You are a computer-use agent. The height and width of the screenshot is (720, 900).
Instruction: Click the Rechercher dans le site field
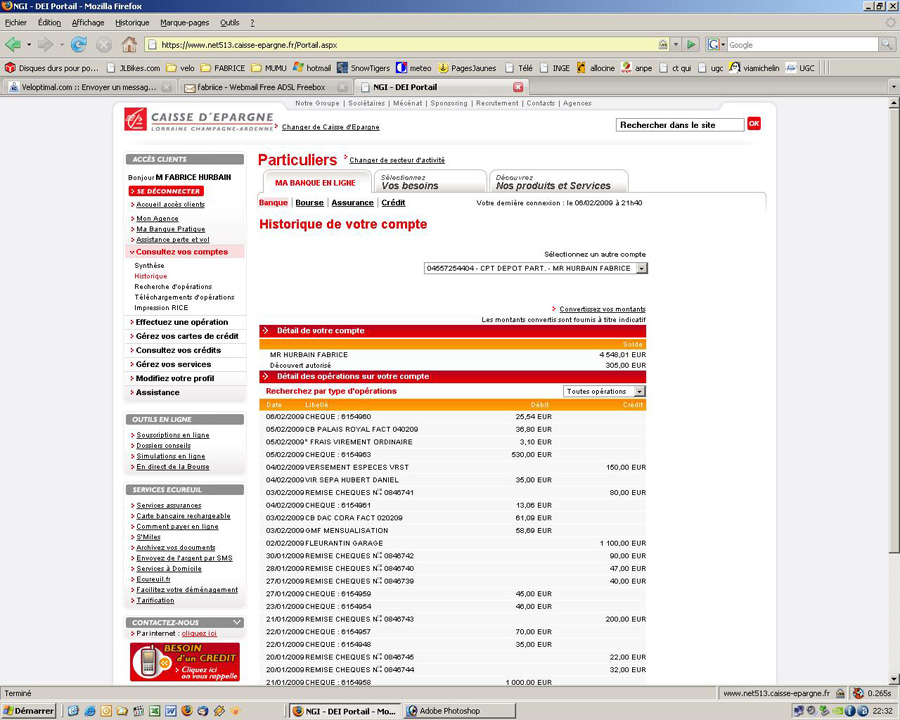click(679, 124)
